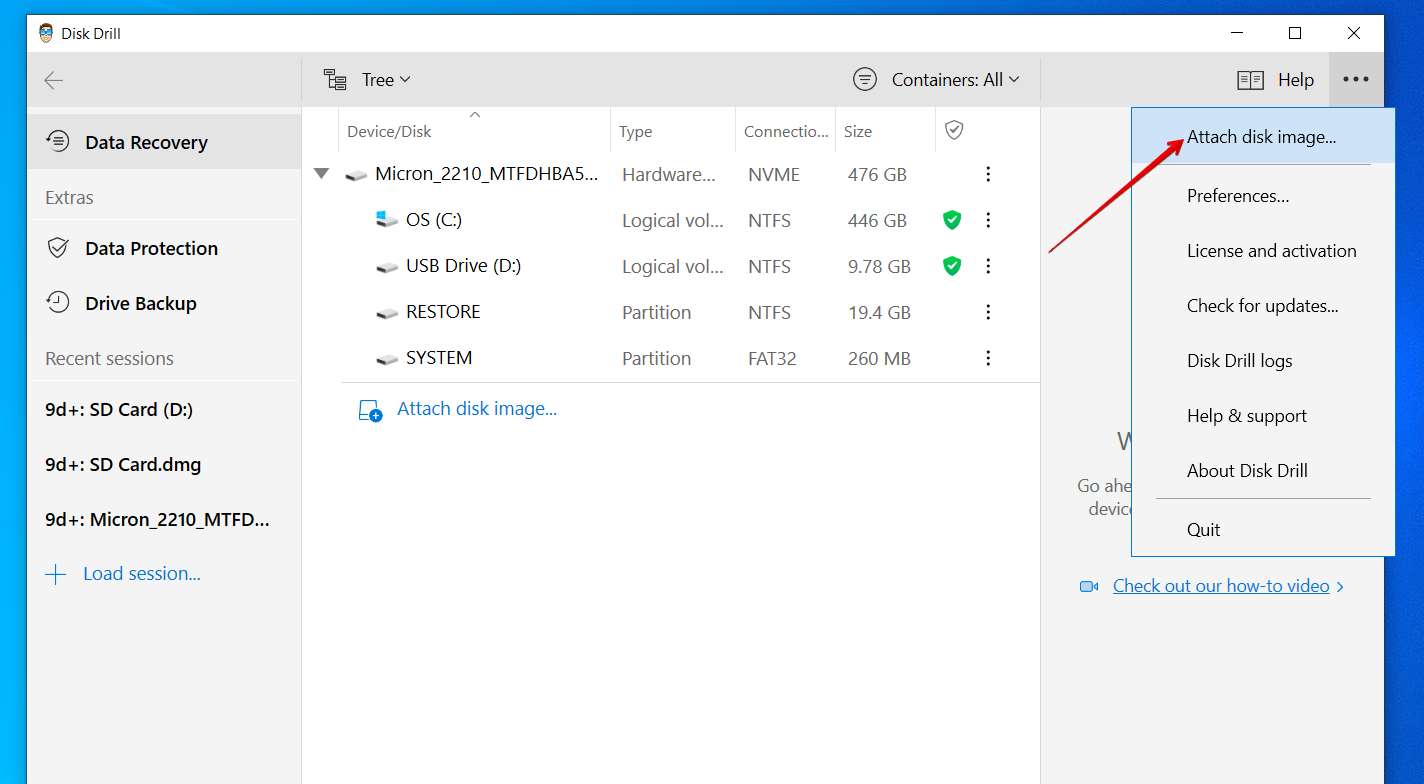Collapse the Micron_2210 disk tree
Screen dimensions: 1424x784
tap(321, 173)
